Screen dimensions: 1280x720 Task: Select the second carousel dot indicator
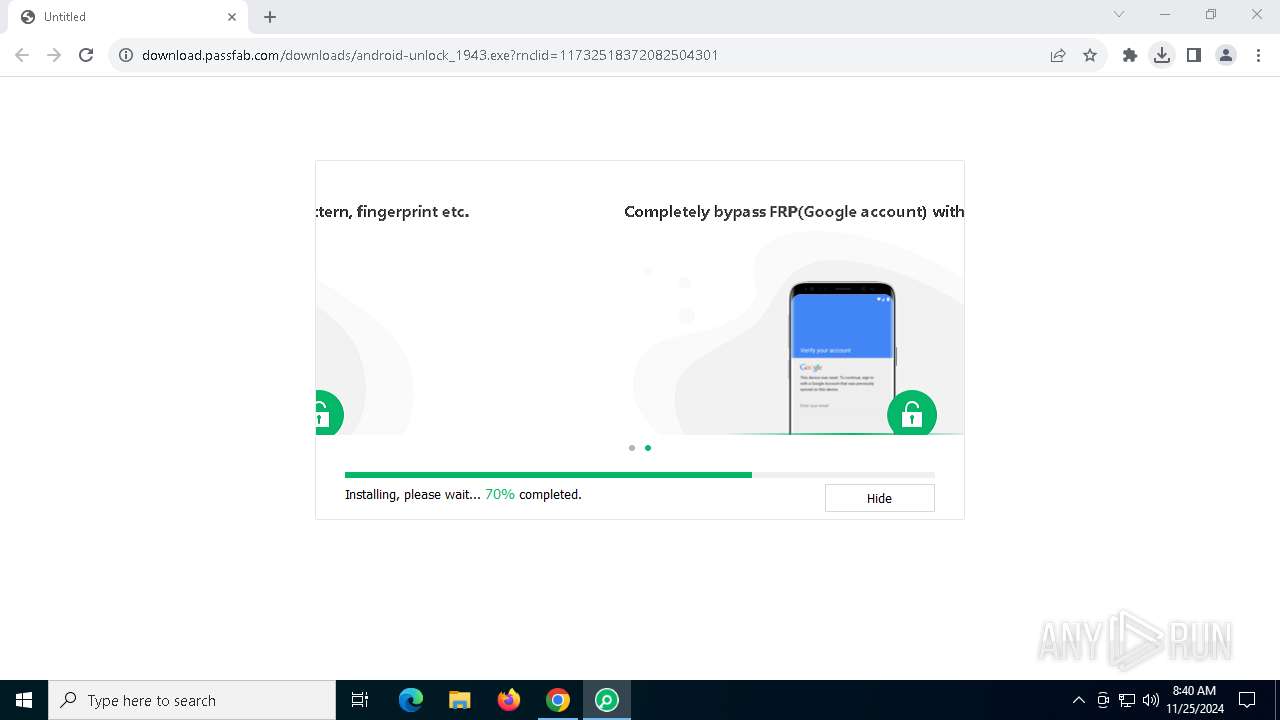point(648,448)
